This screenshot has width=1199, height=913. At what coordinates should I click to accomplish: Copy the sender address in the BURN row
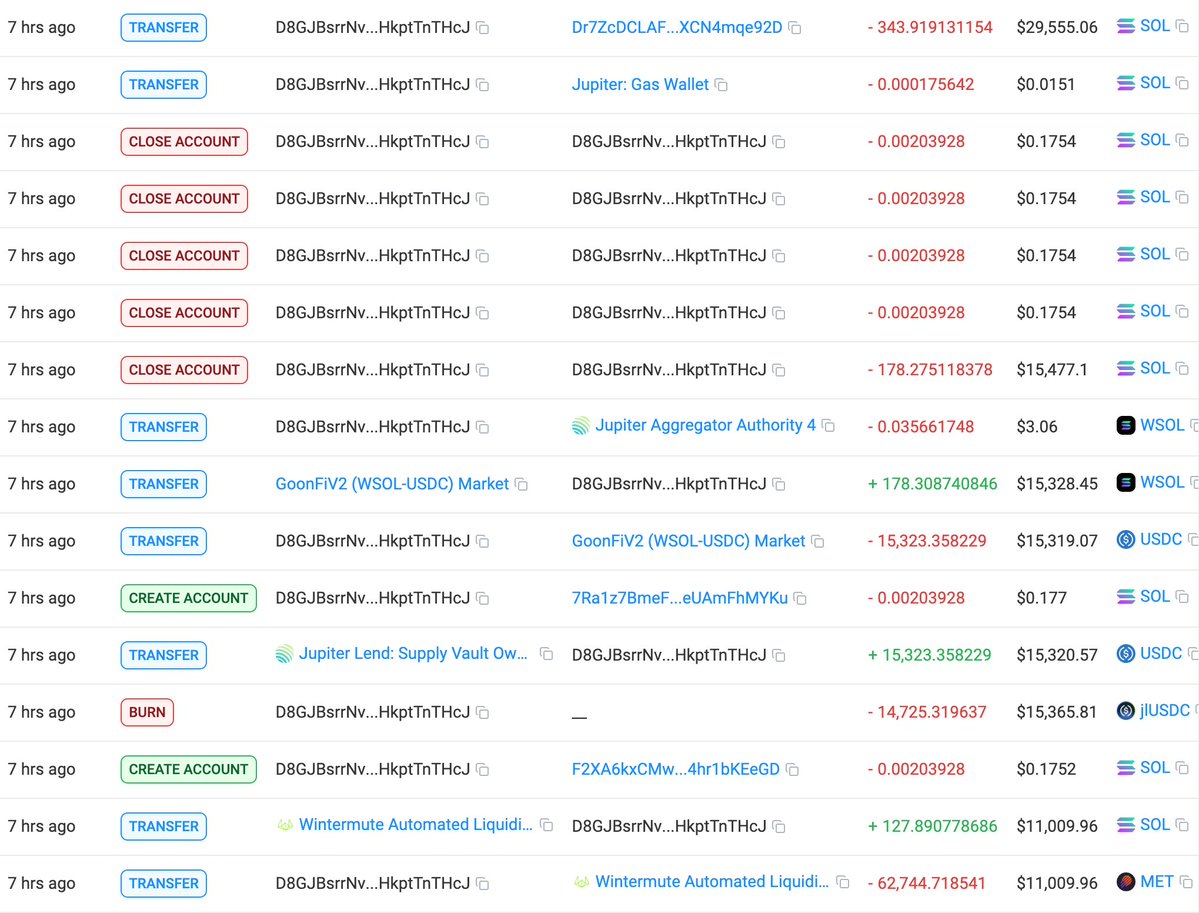(x=483, y=713)
